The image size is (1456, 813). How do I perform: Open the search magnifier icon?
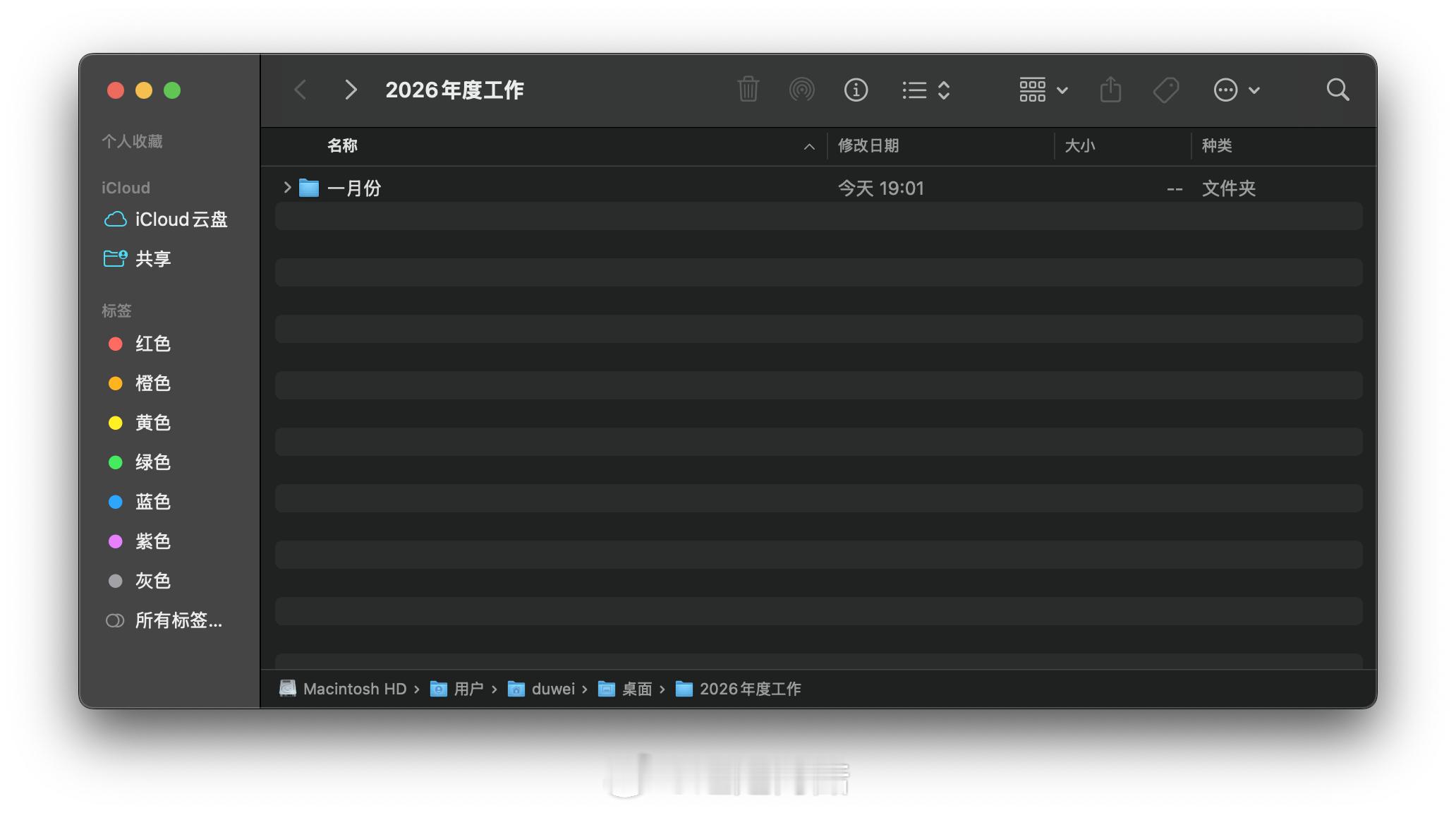point(1337,90)
